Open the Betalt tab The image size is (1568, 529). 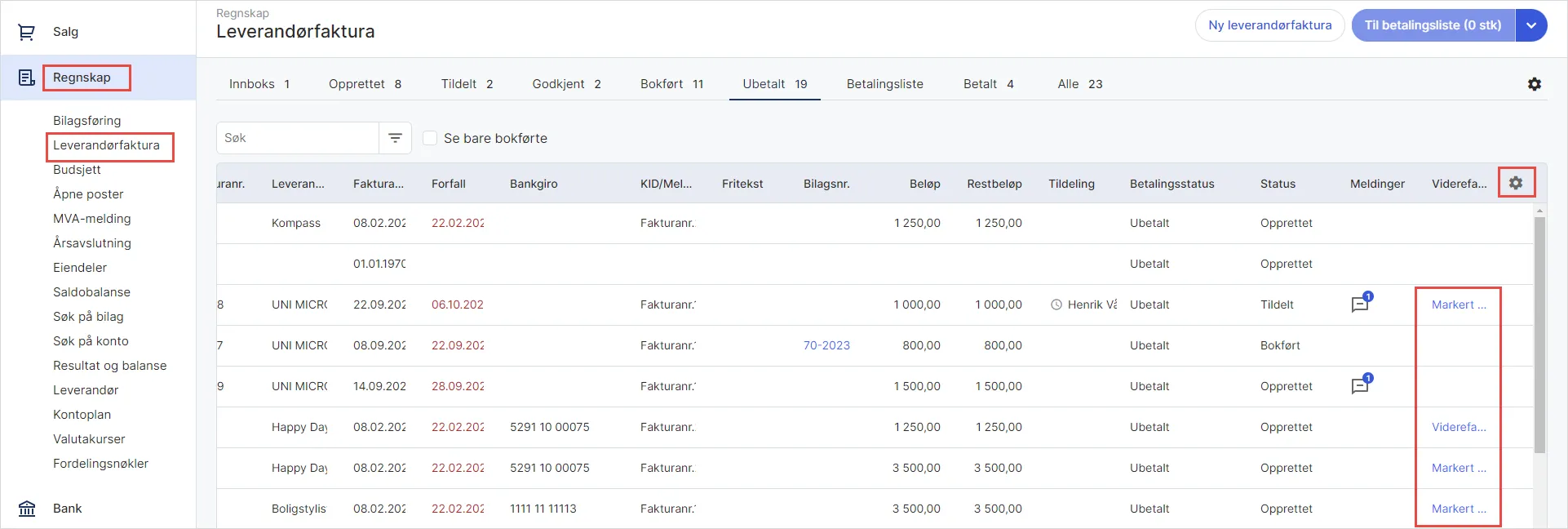click(988, 84)
